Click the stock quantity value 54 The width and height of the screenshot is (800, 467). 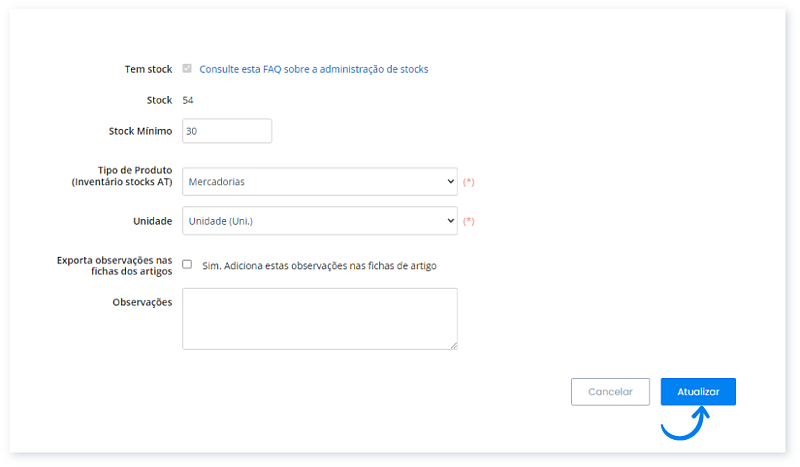188,100
